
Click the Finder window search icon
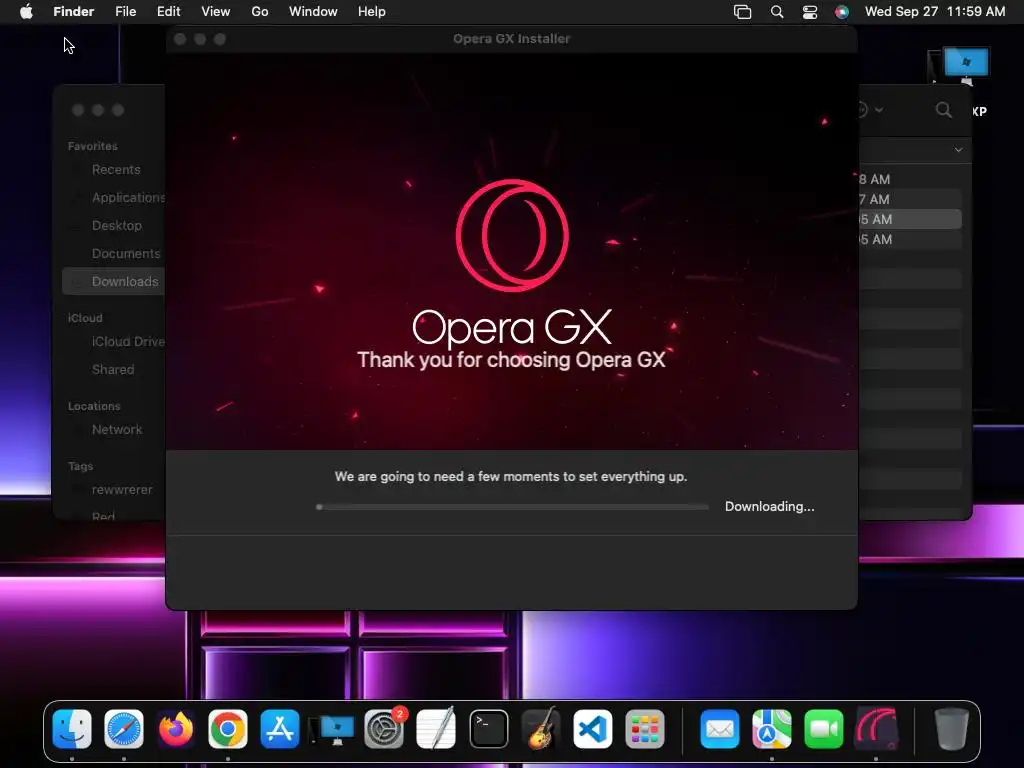[944, 110]
